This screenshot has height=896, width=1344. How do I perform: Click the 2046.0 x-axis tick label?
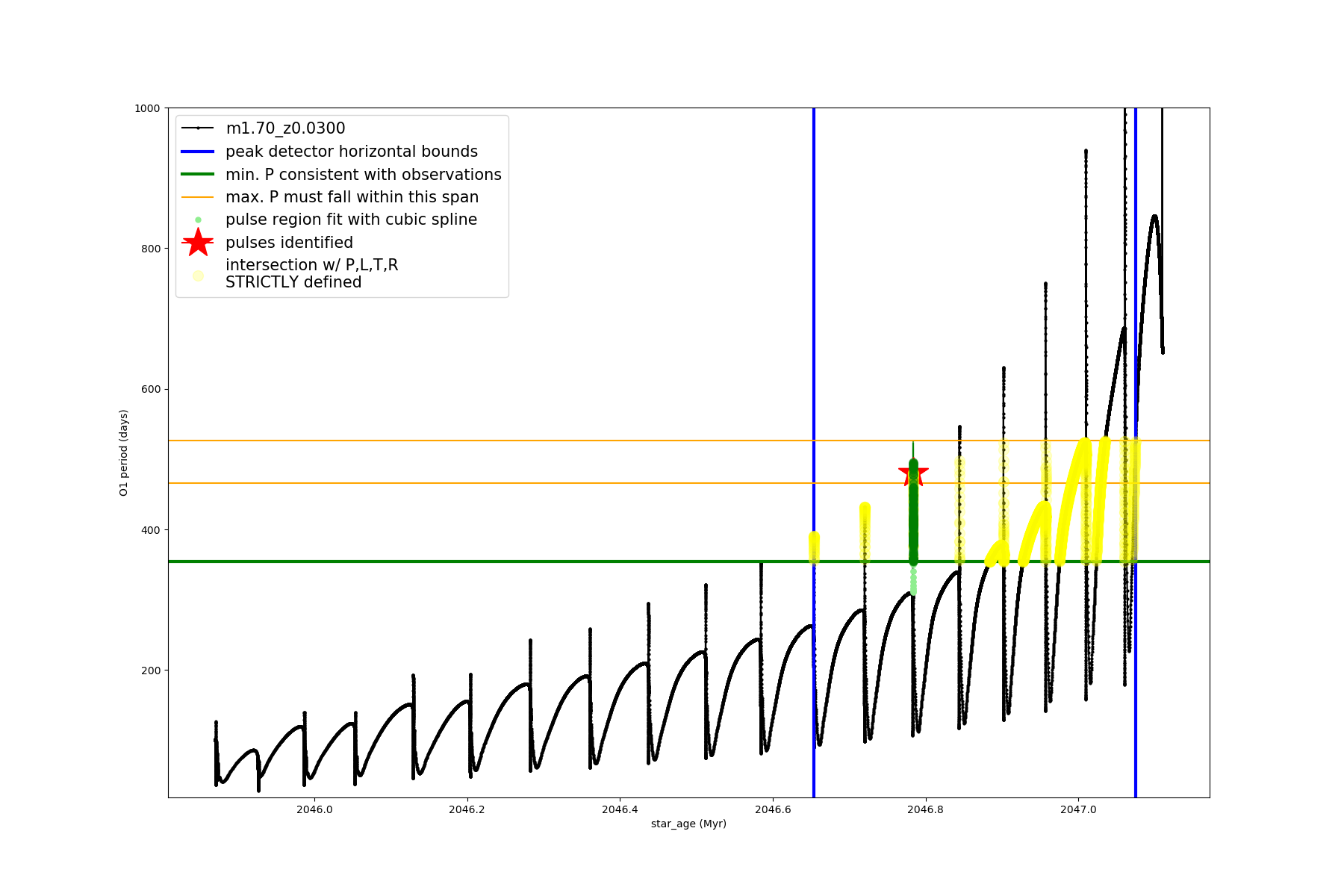click(314, 809)
